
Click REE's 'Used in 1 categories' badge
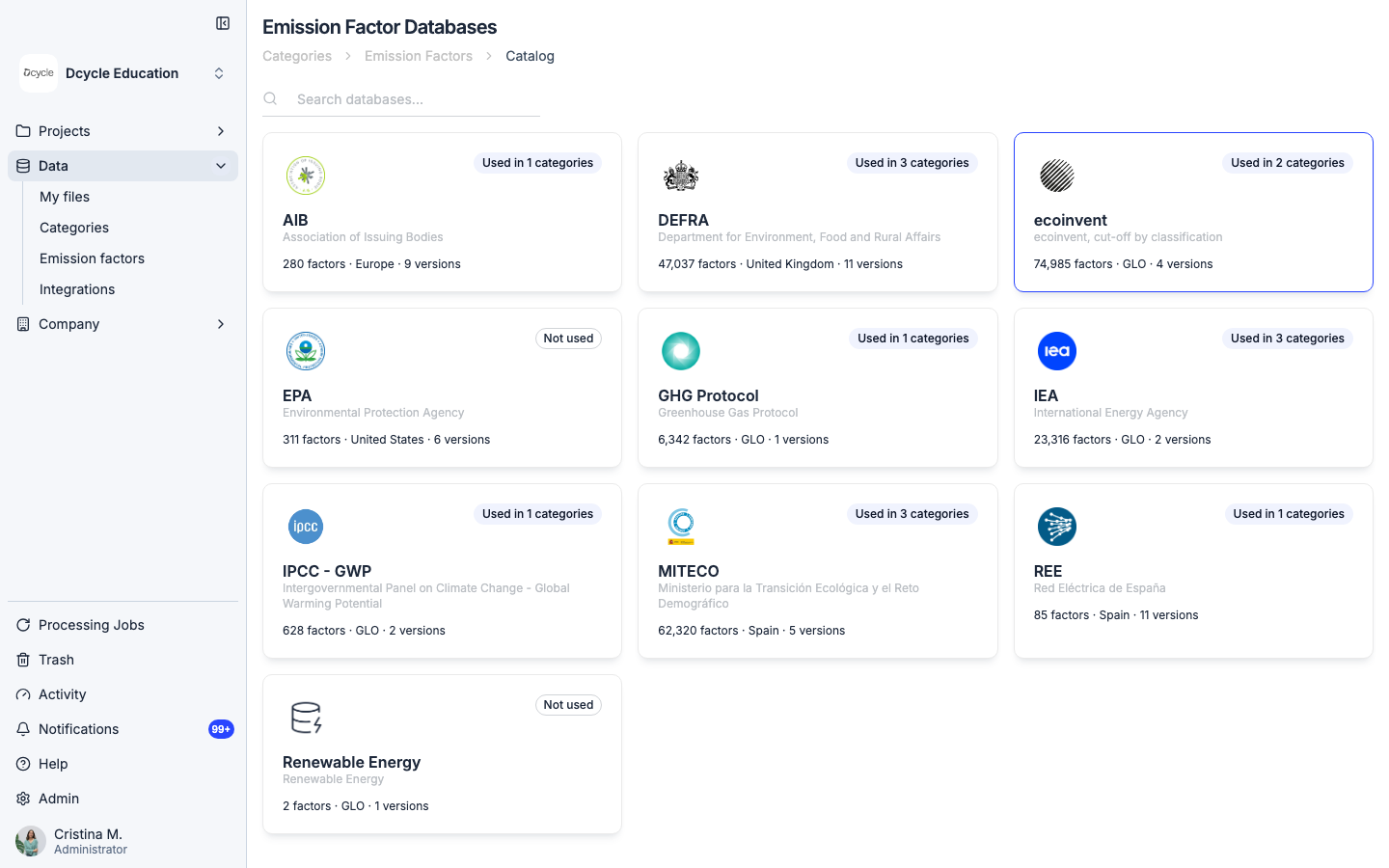coord(1289,514)
